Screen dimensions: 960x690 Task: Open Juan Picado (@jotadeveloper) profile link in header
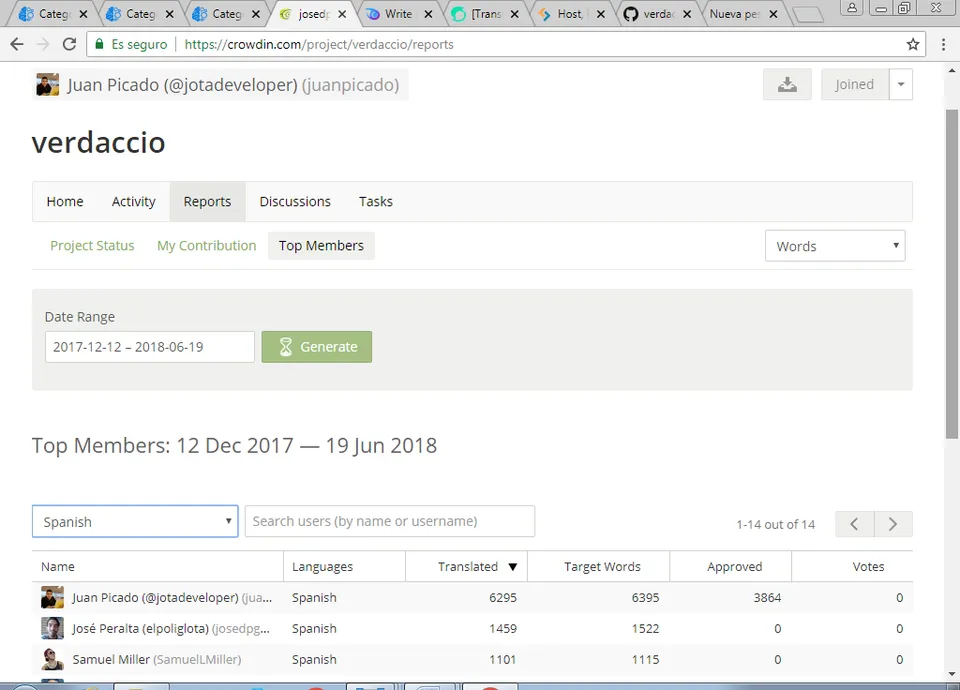[233, 84]
